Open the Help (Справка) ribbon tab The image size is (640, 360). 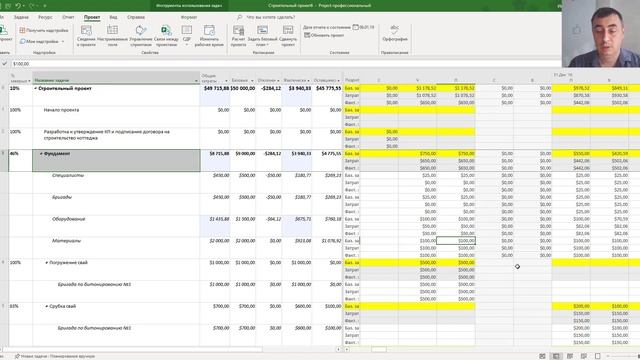136,17
